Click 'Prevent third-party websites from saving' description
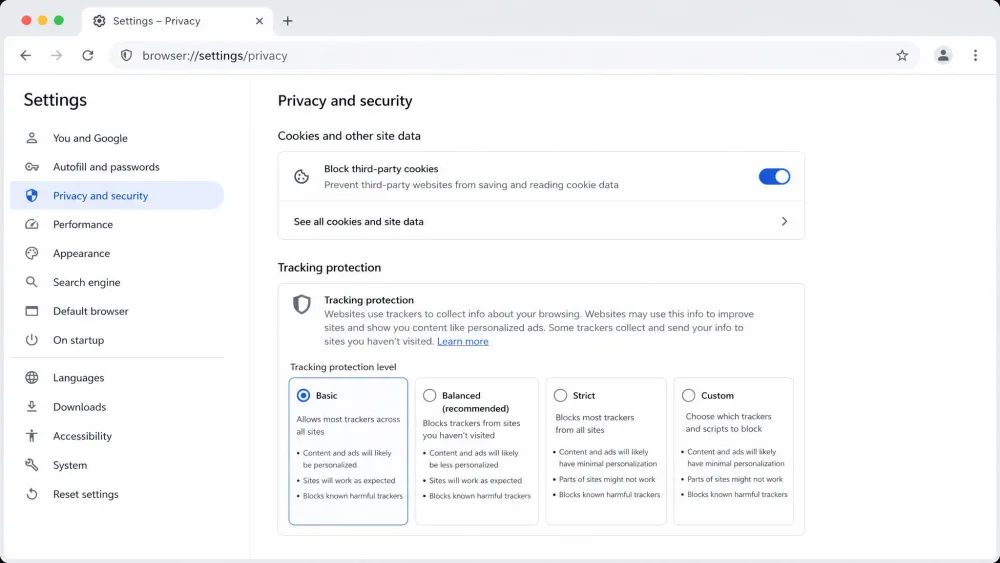 point(471,185)
